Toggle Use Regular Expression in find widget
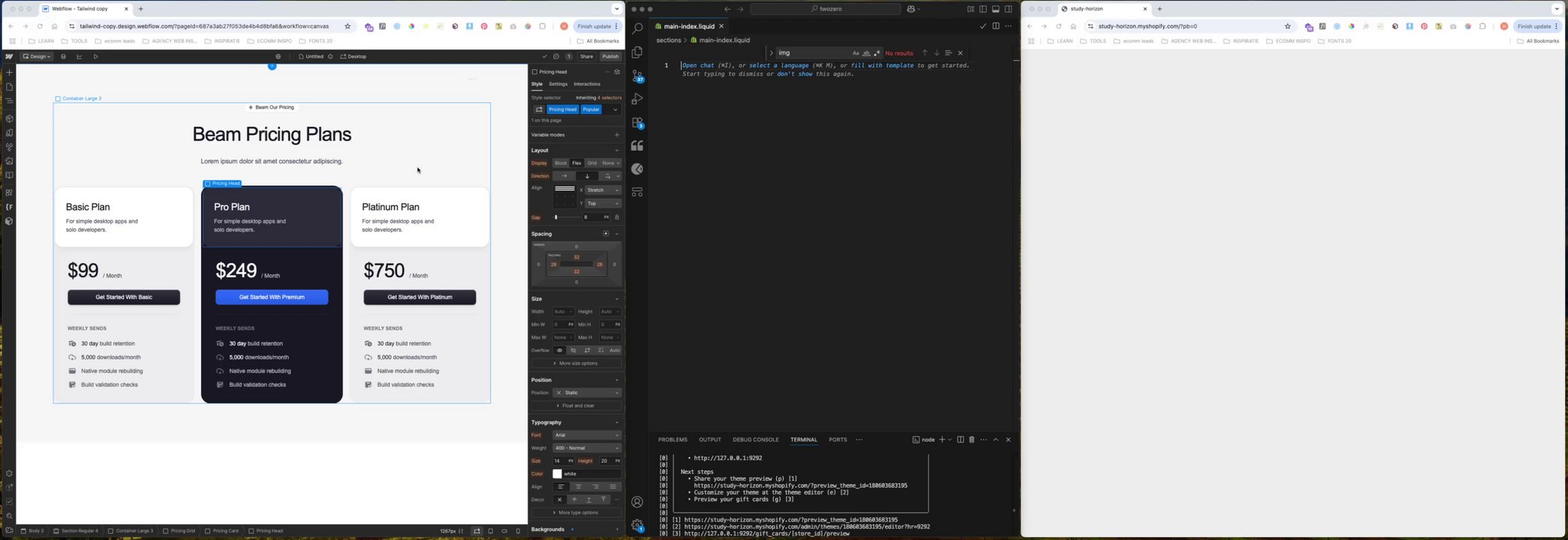Viewport: 1568px width, 540px height. (877, 53)
